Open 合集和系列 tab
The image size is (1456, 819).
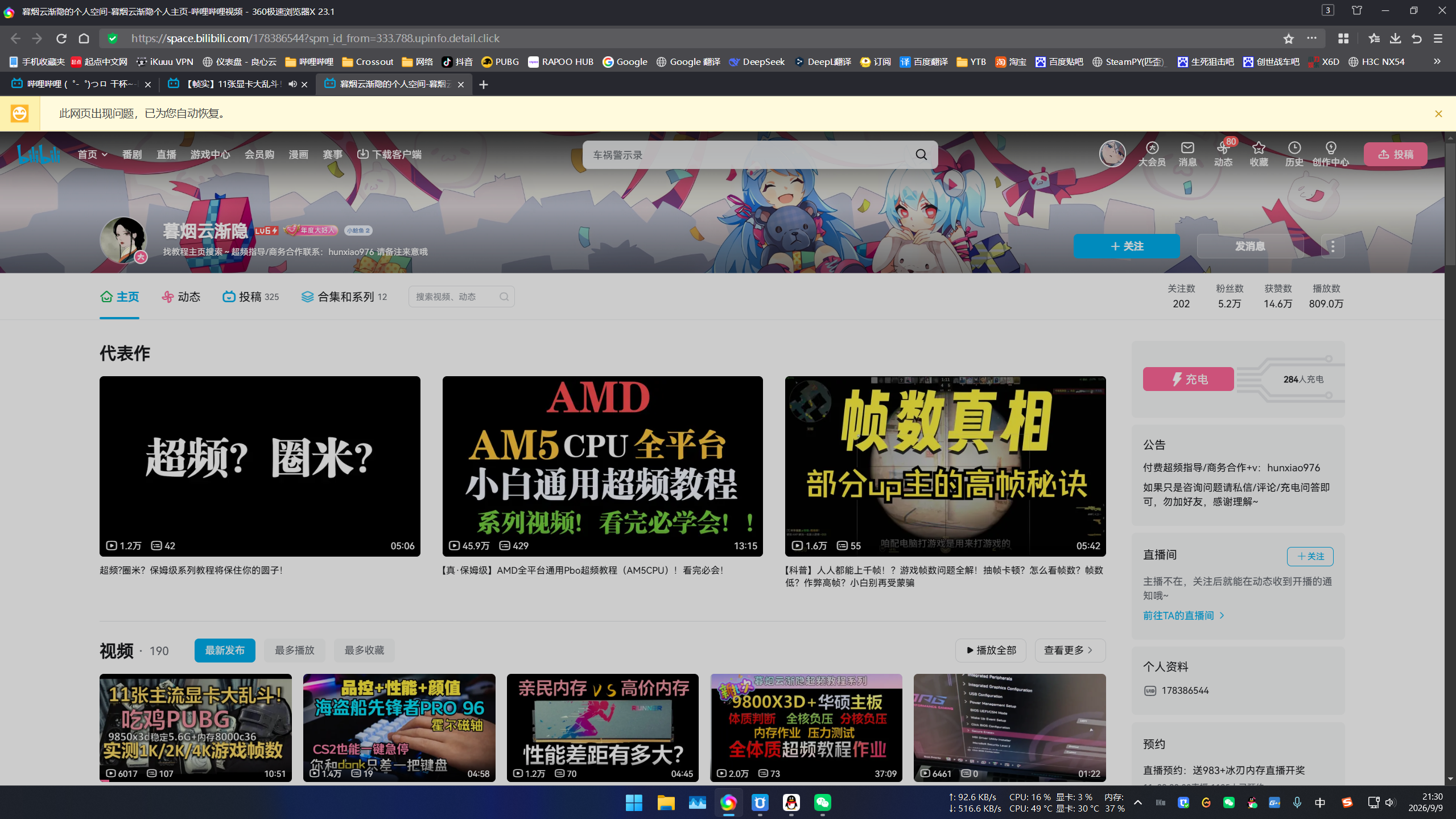344,297
